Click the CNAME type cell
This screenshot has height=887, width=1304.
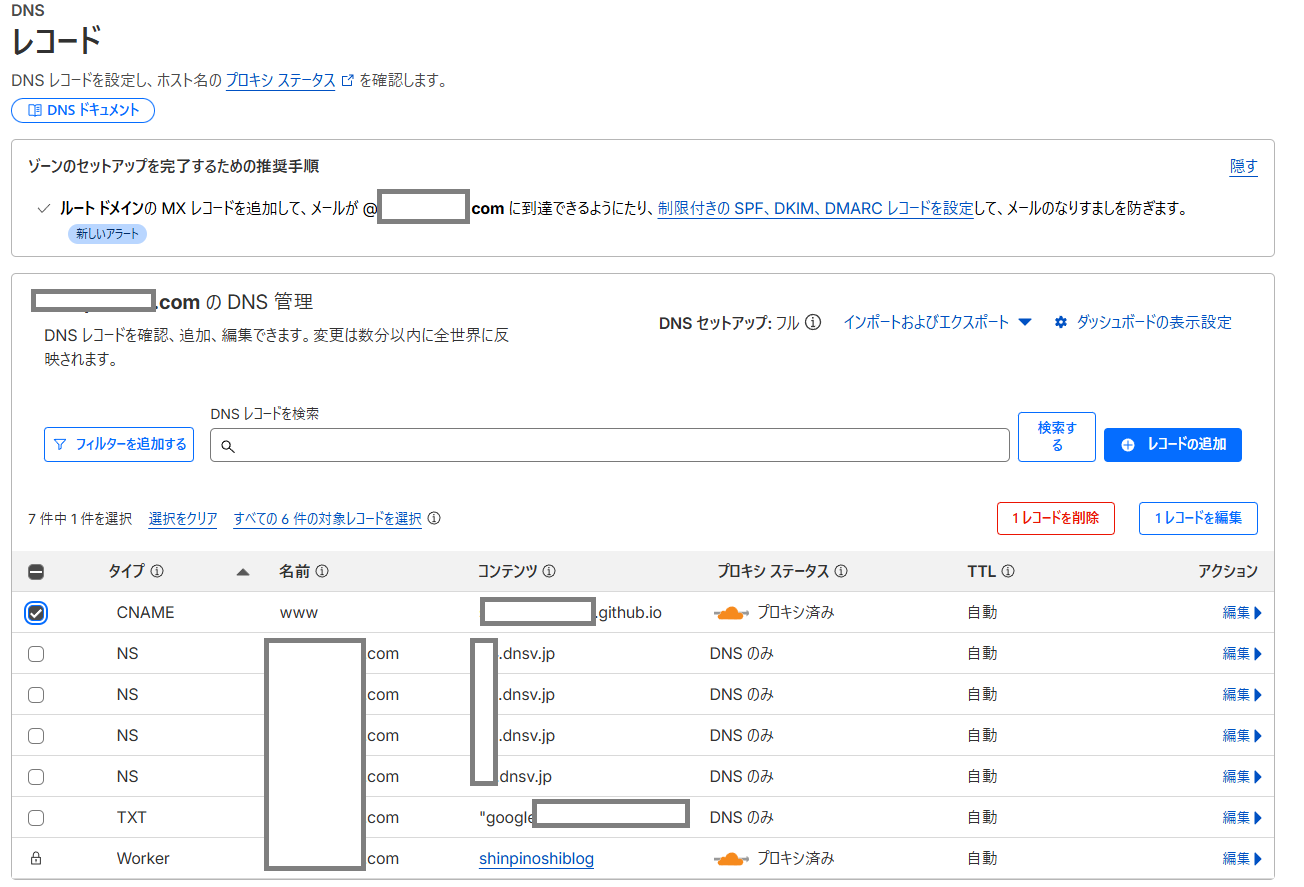click(x=145, y=613)
